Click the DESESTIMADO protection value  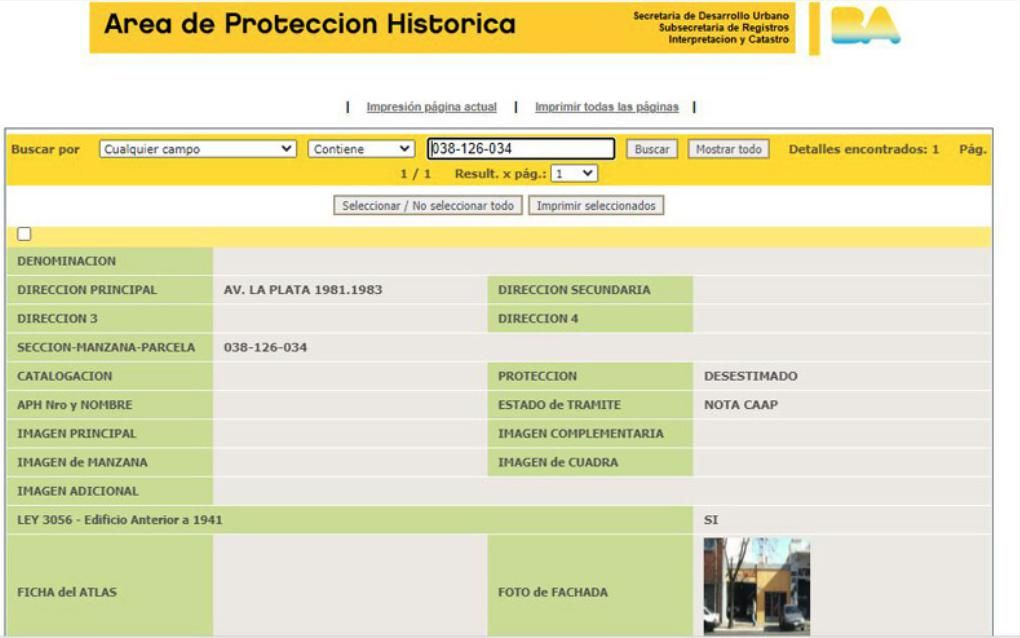coord(751,376)
